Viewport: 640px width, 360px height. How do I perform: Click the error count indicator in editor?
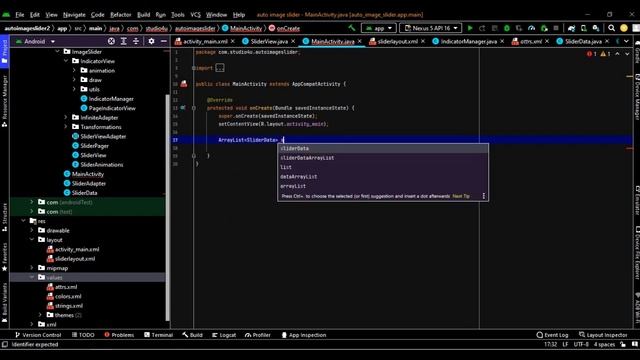click(x=591, y=54)
